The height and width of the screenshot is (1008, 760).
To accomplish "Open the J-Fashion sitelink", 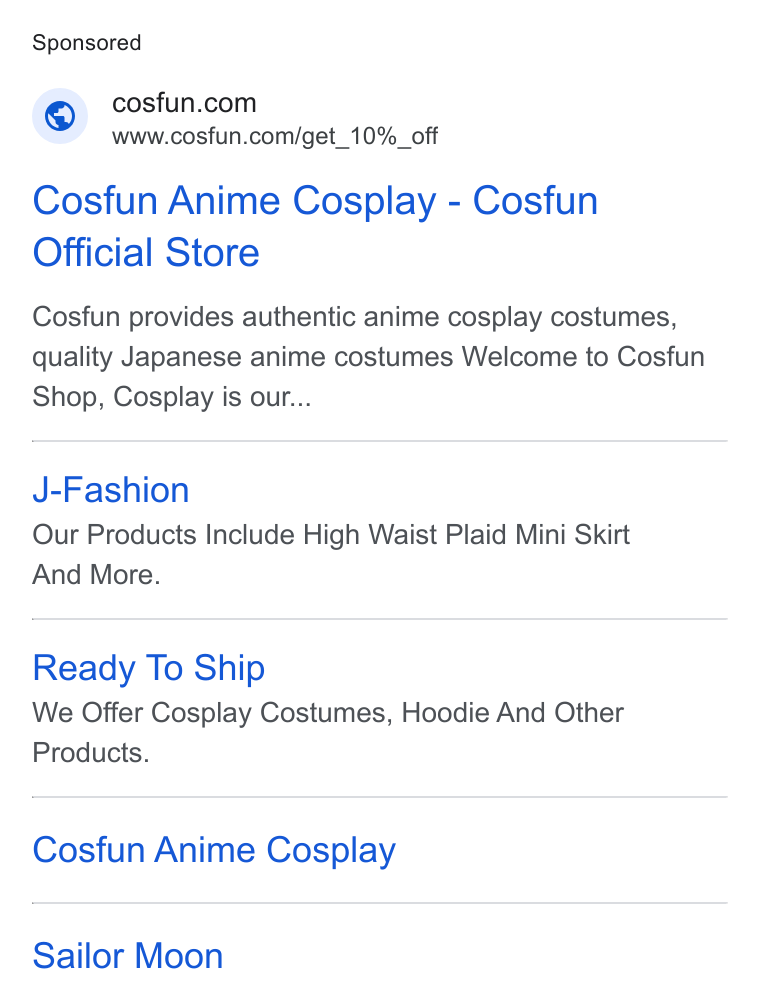I will pos(111,490).
